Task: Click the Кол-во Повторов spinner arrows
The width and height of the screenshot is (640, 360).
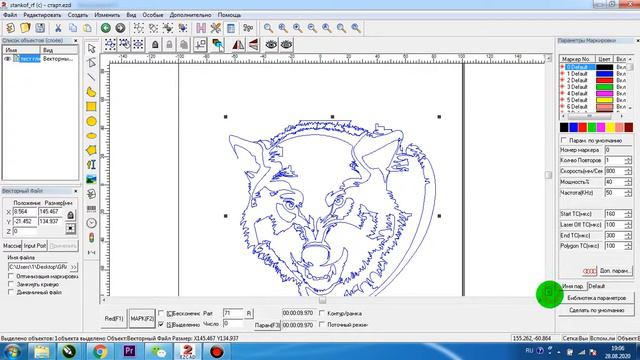Action: coord(628,160)
